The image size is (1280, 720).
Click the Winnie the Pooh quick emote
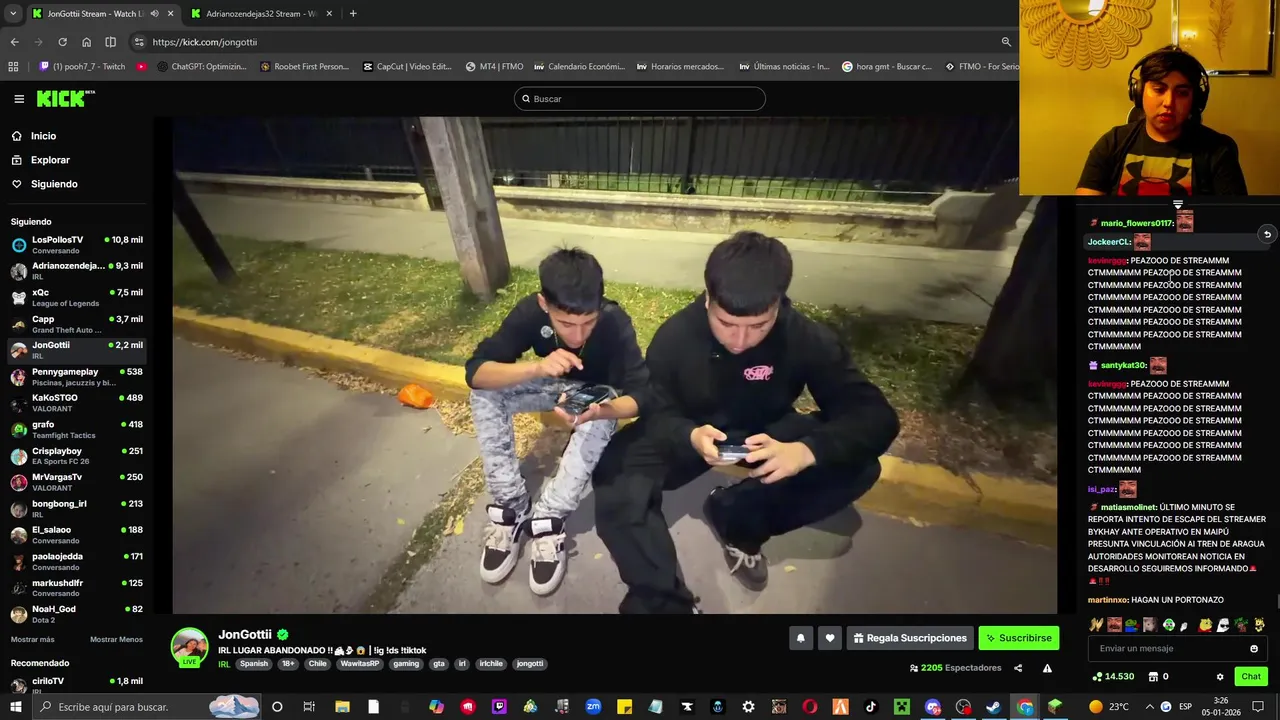(x=1205, y=625)
